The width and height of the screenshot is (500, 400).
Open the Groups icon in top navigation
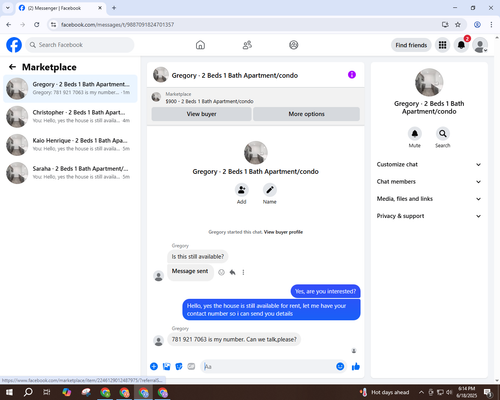pos(294,45)
